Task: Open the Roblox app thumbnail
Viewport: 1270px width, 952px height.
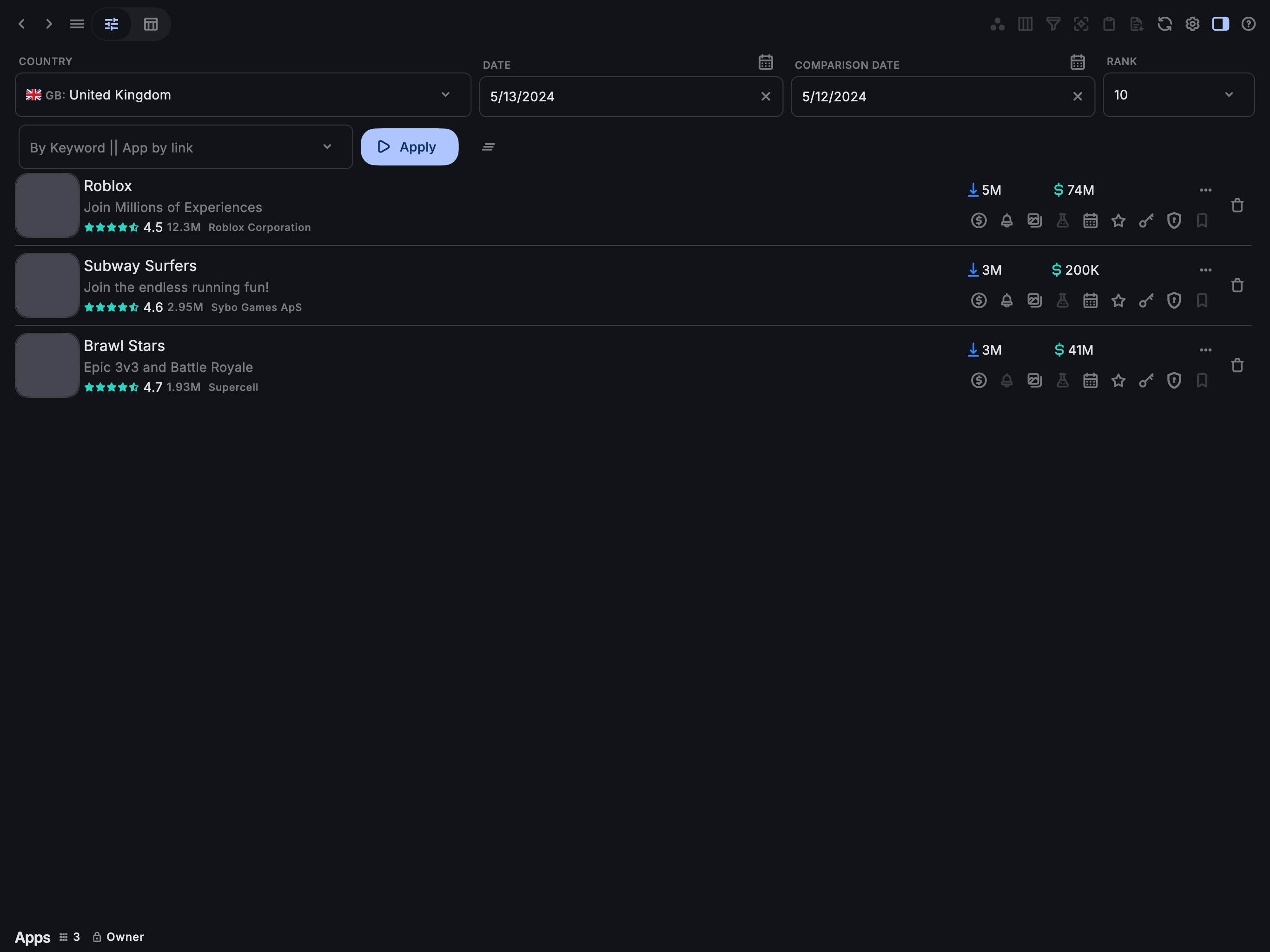Action: pos(47,205)
